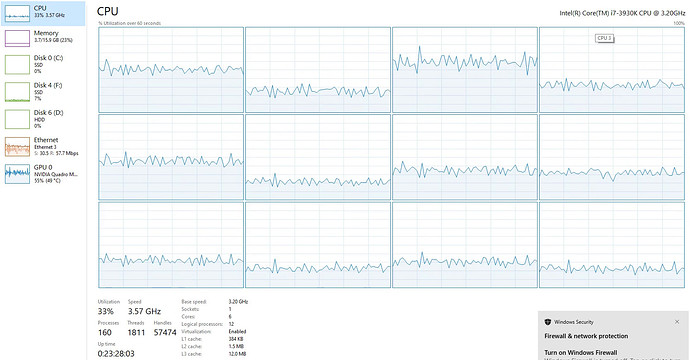Select Disk 6 (D:) in sidebar

(x=44, y=119)
